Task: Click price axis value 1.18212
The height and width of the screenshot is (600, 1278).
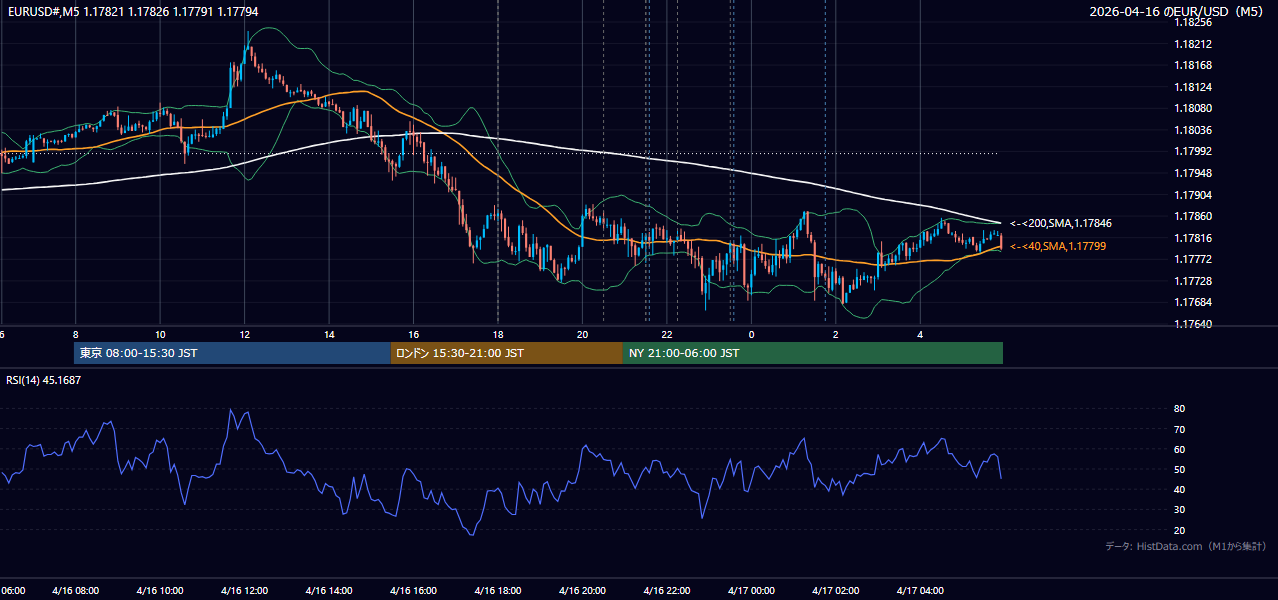Action: click(1193, 44)
